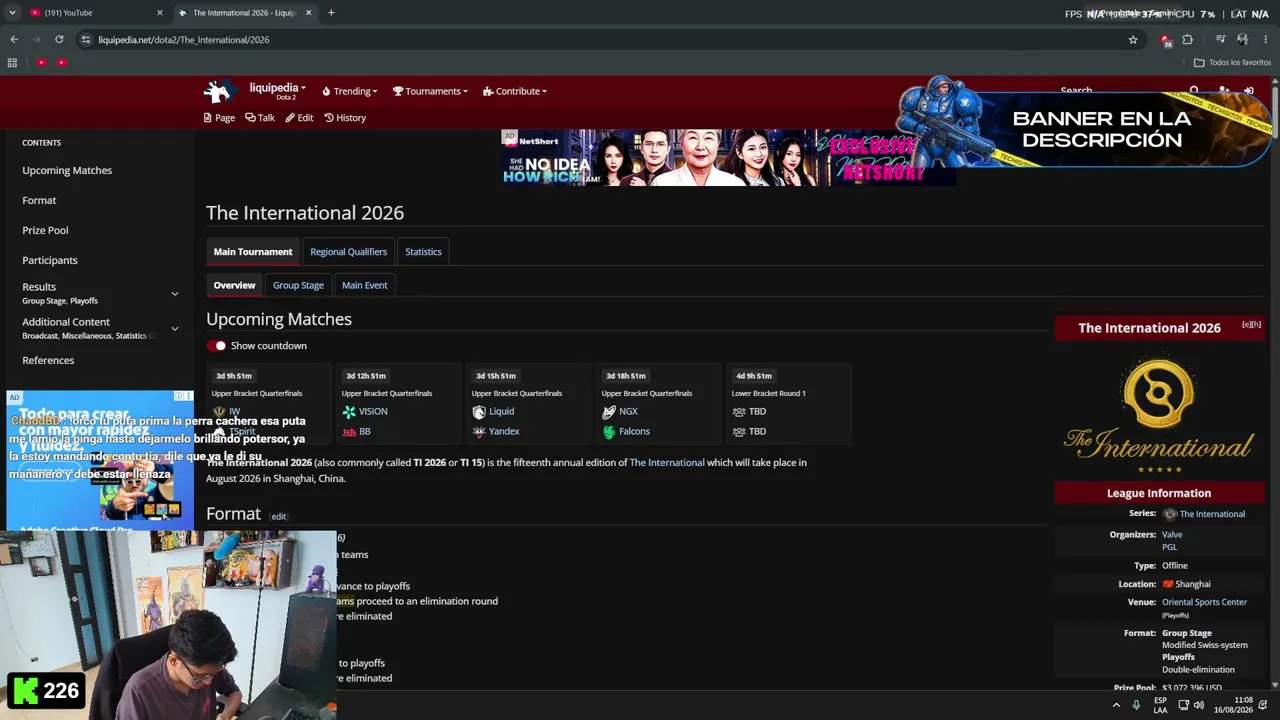This screenshot has width=1280, height=720.
Task: View page History
Action: pyautogui.click(x=345, y=118)
